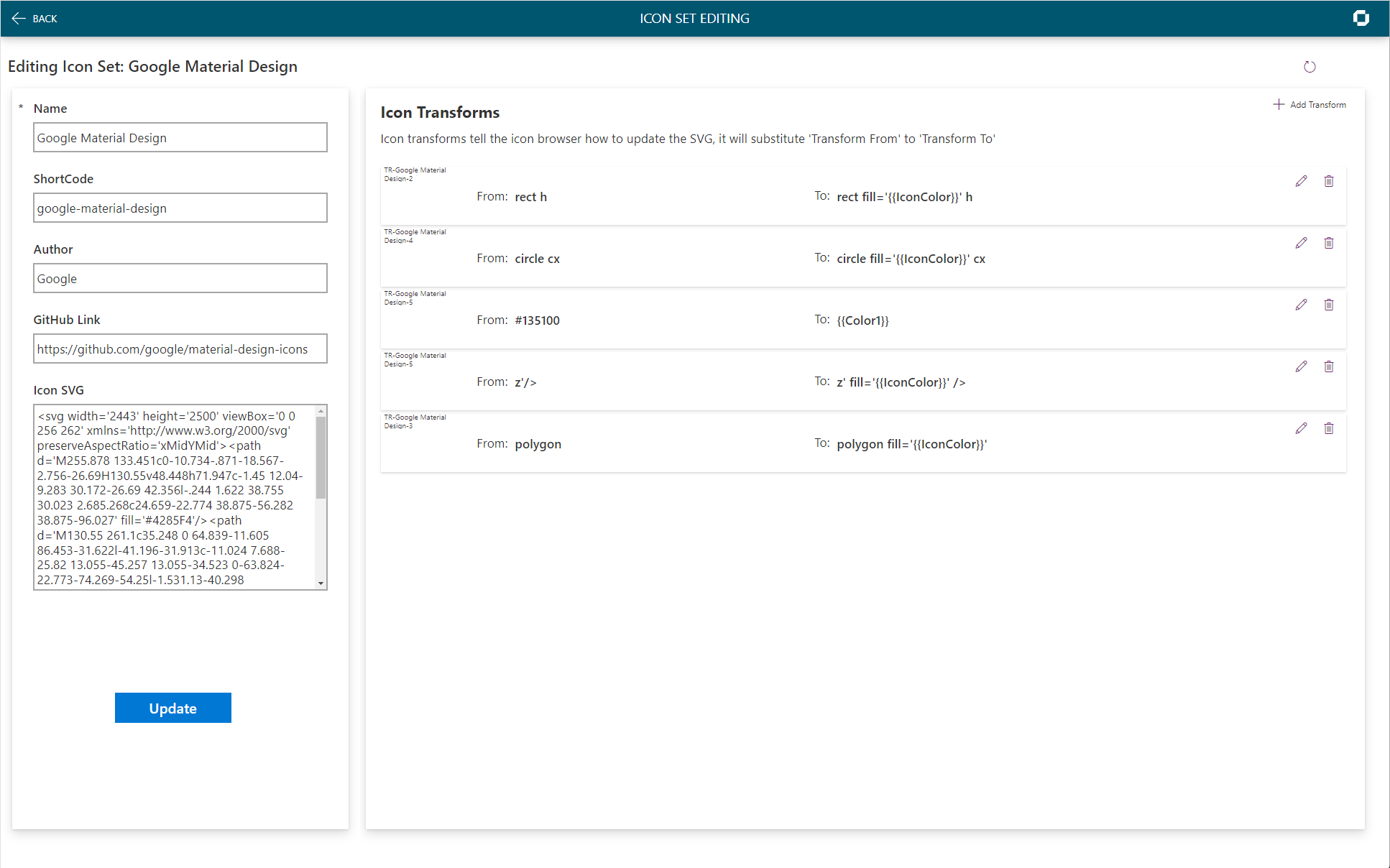The width and height of the screenshot is (1390, 868).
Task: Click the save icon in the header bar
Action: click(1361, 18)
